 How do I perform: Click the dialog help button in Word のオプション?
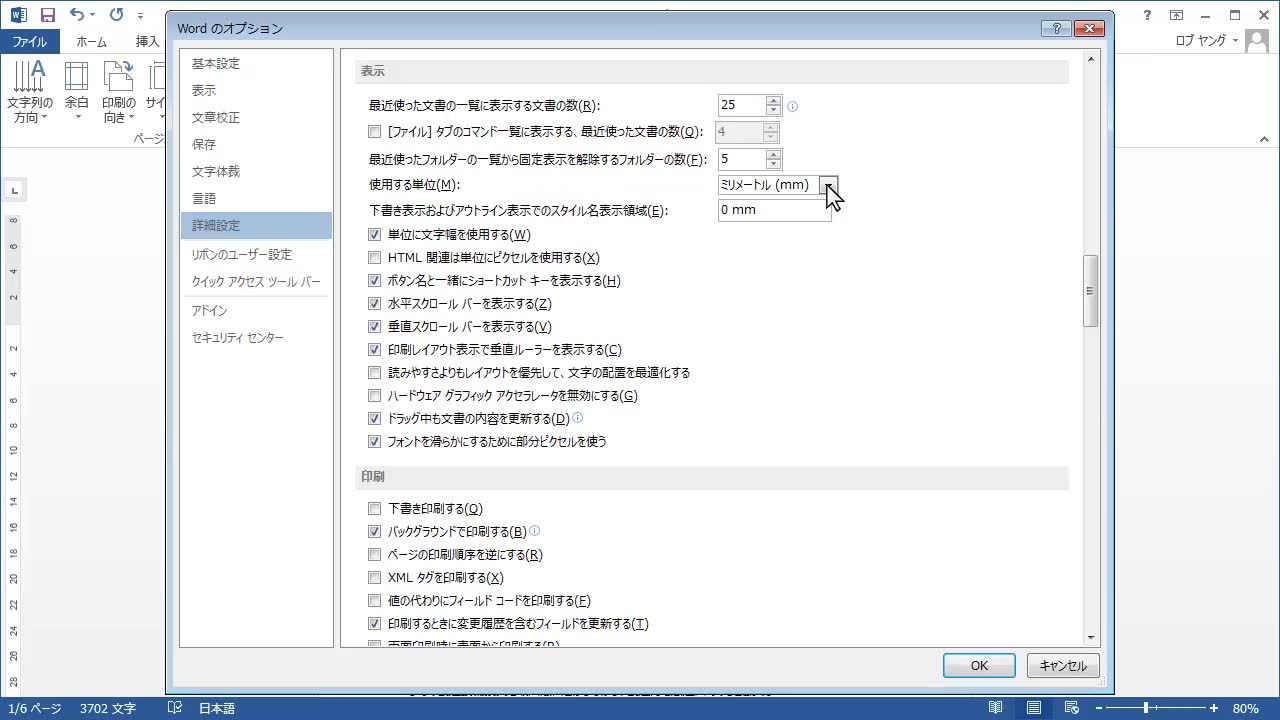point(1056,28)
